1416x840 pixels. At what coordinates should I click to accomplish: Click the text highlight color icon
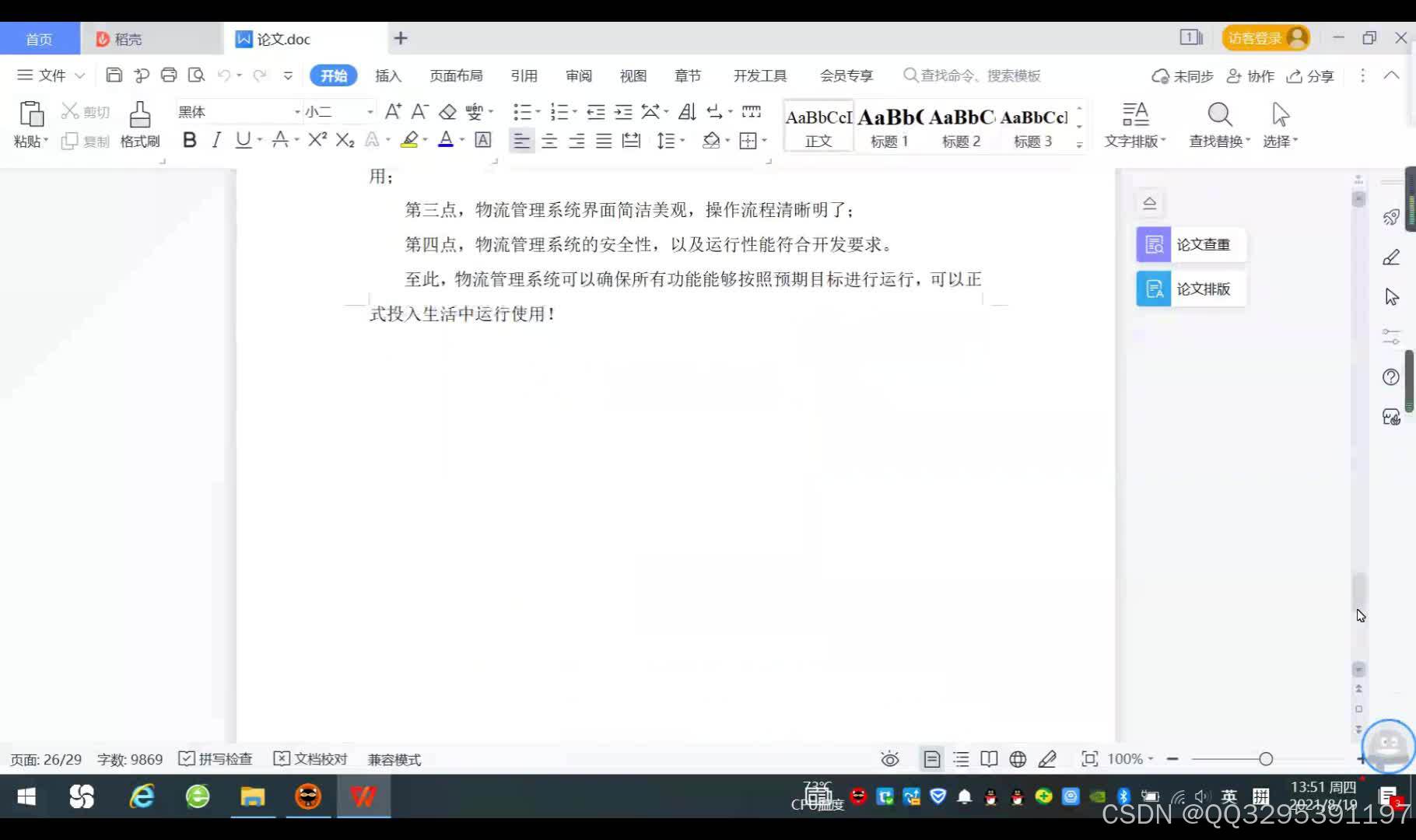coord(409,140)
